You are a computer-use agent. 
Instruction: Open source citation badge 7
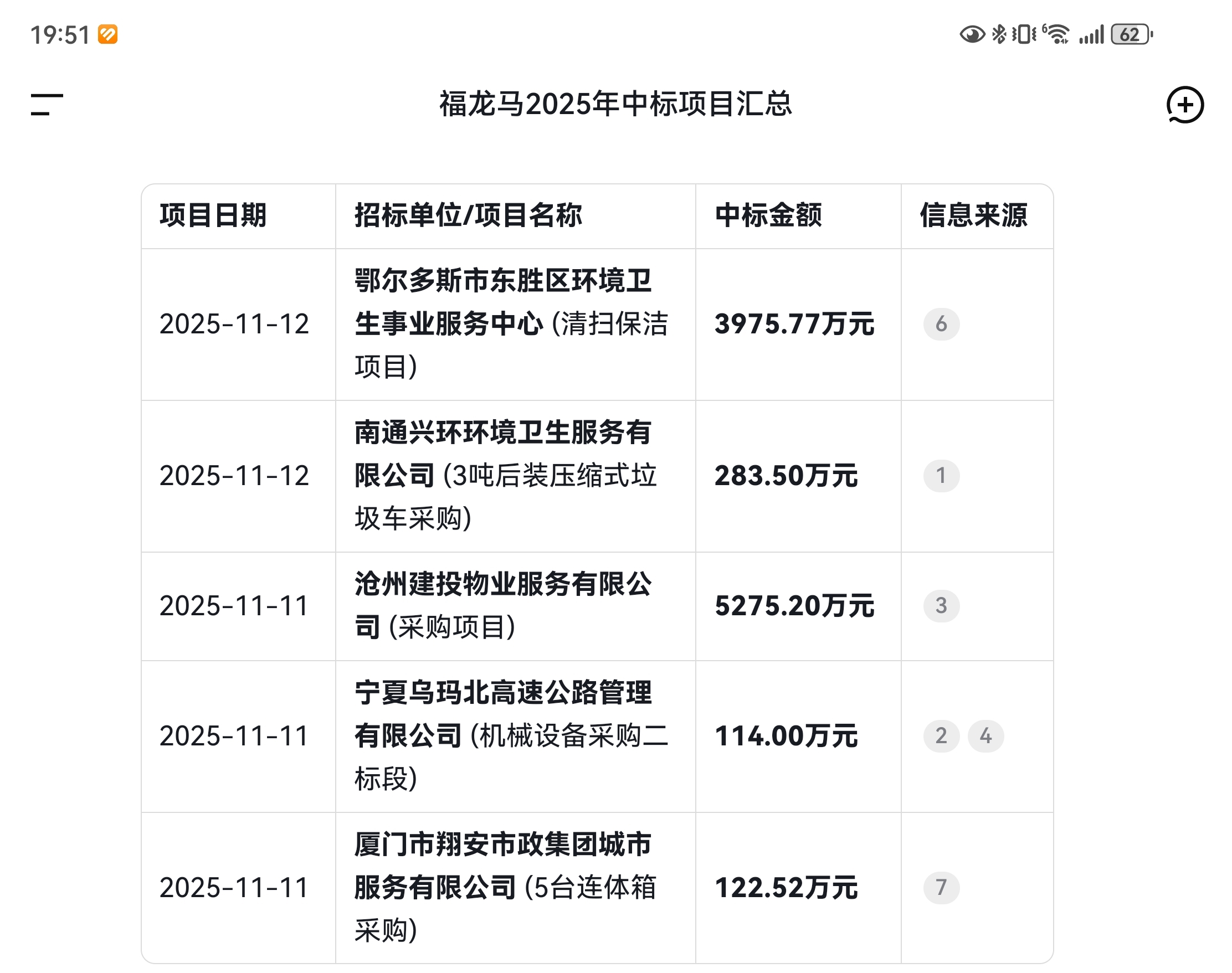point(941,888)
